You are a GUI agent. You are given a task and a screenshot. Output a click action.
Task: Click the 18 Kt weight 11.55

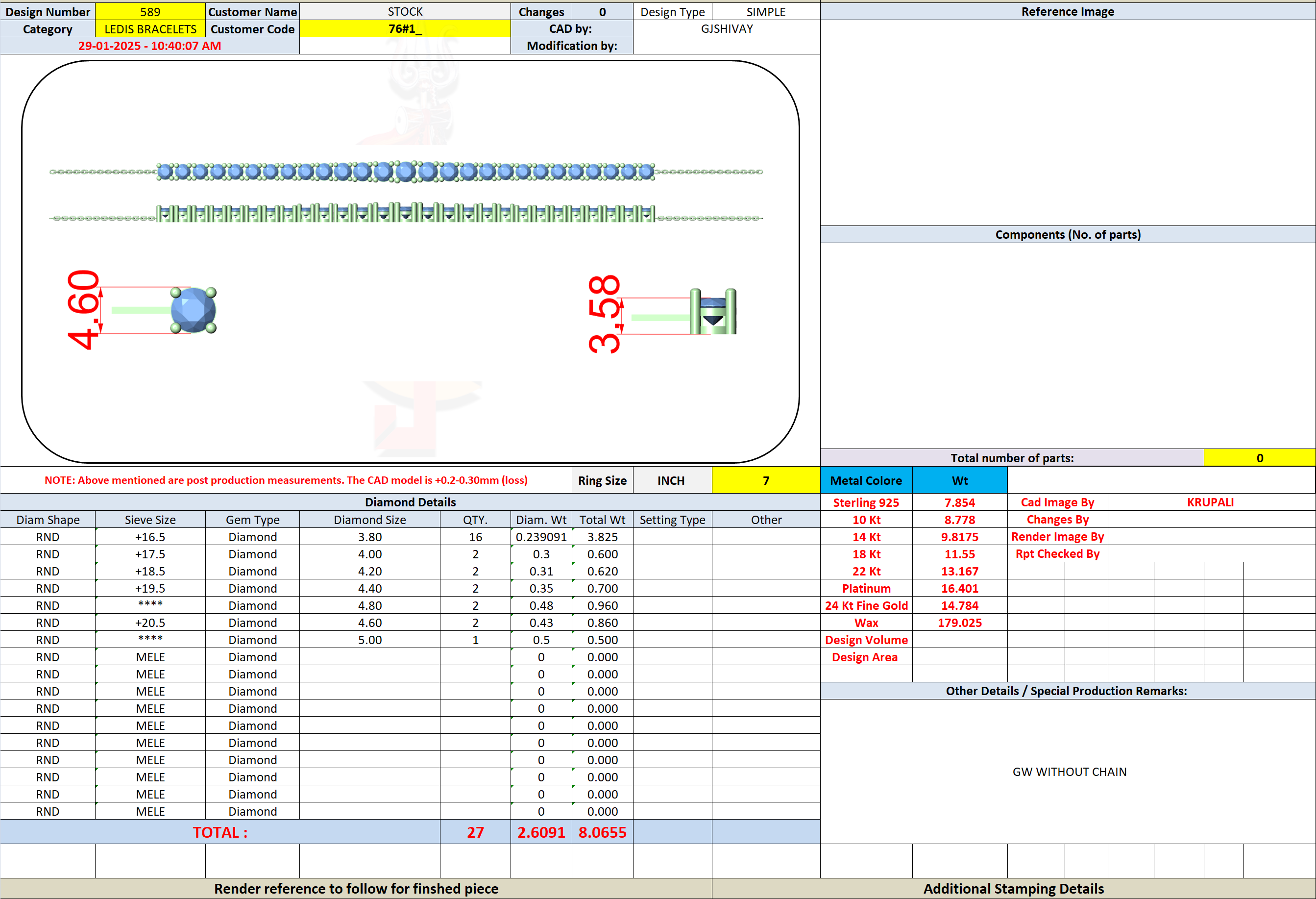click(x=959, y=554)
